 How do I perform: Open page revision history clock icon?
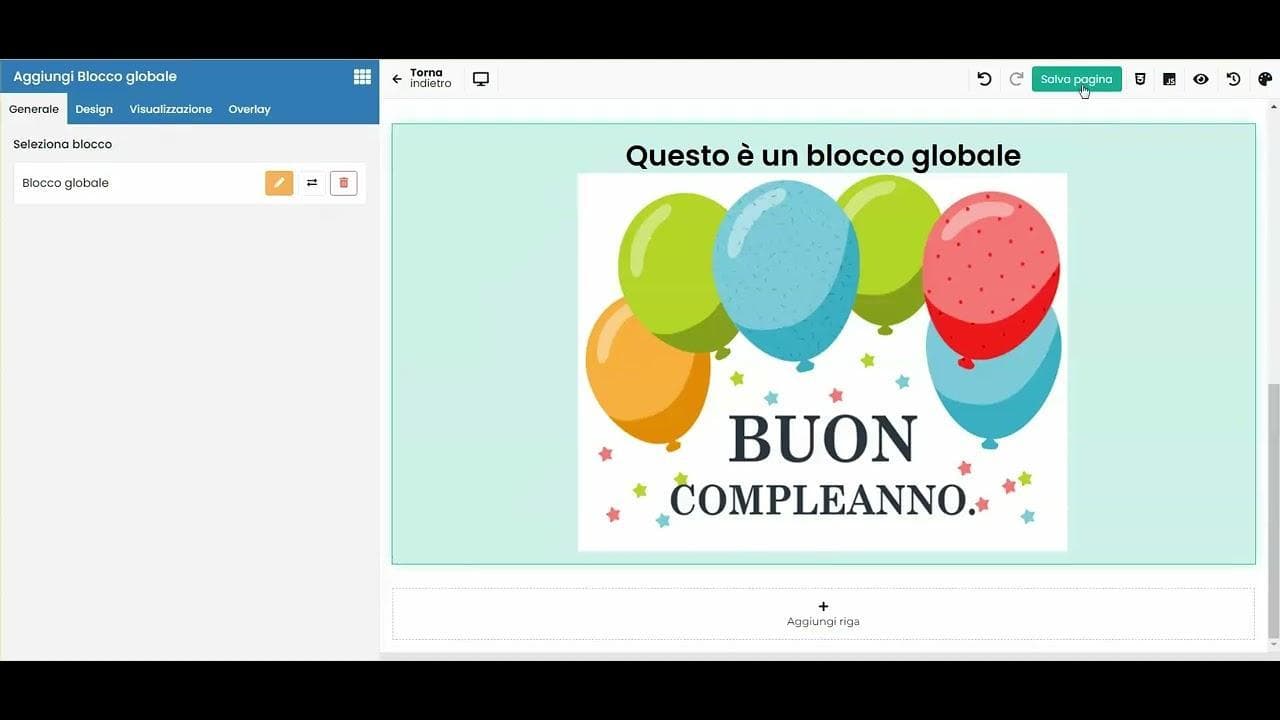click(1232, 78)
